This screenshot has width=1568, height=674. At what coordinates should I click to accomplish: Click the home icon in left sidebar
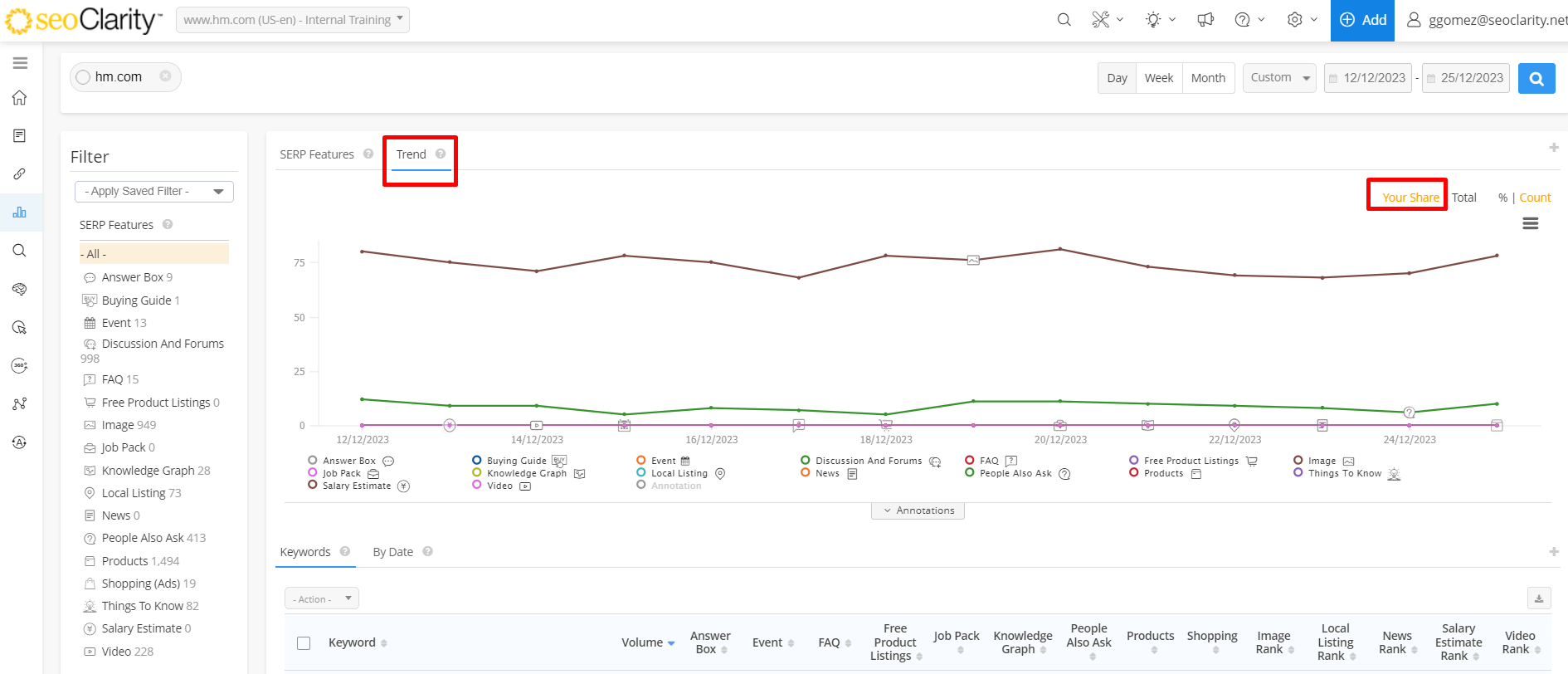(20, 98)
